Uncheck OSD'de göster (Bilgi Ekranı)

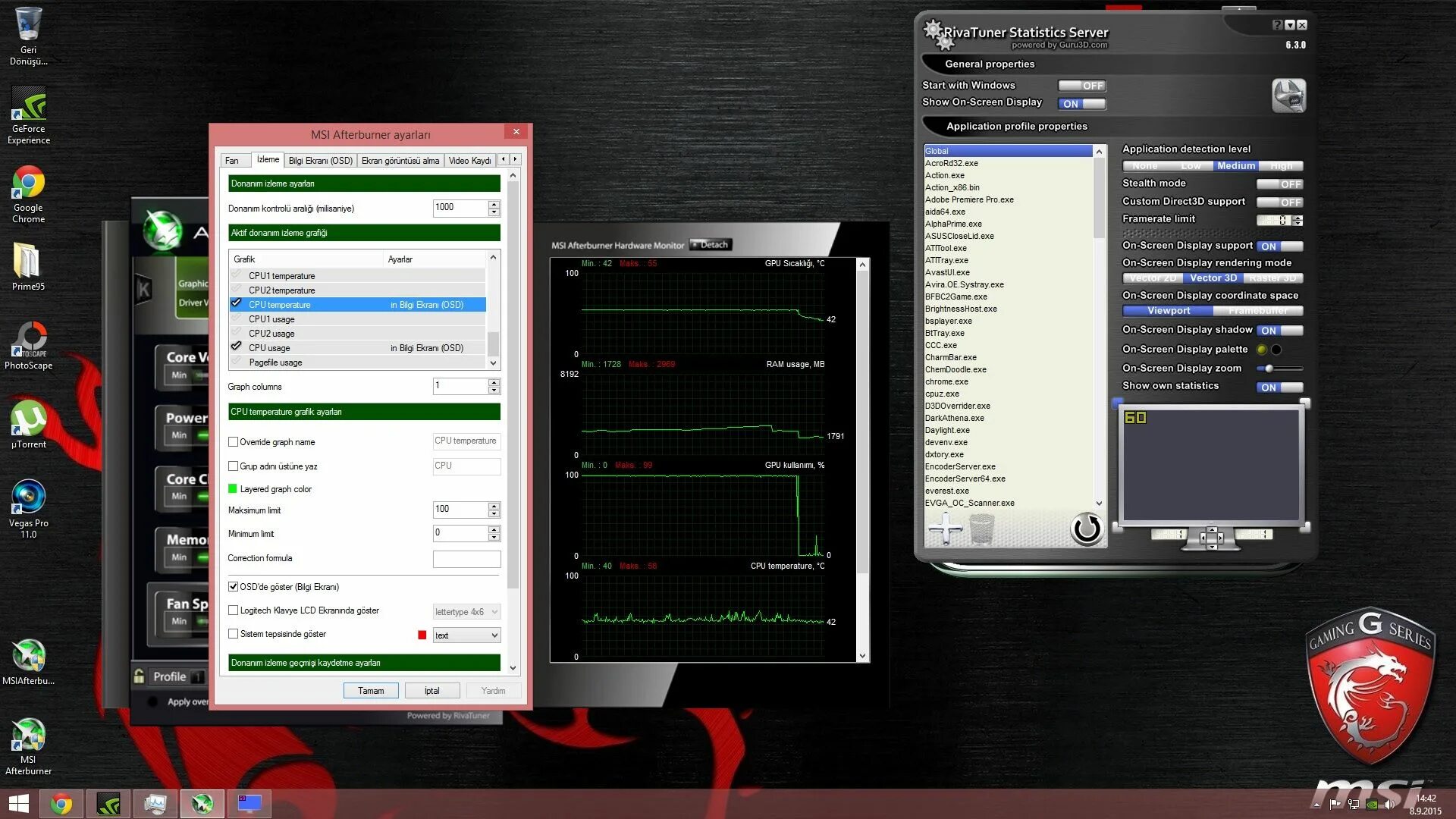(x=234, y=587)
